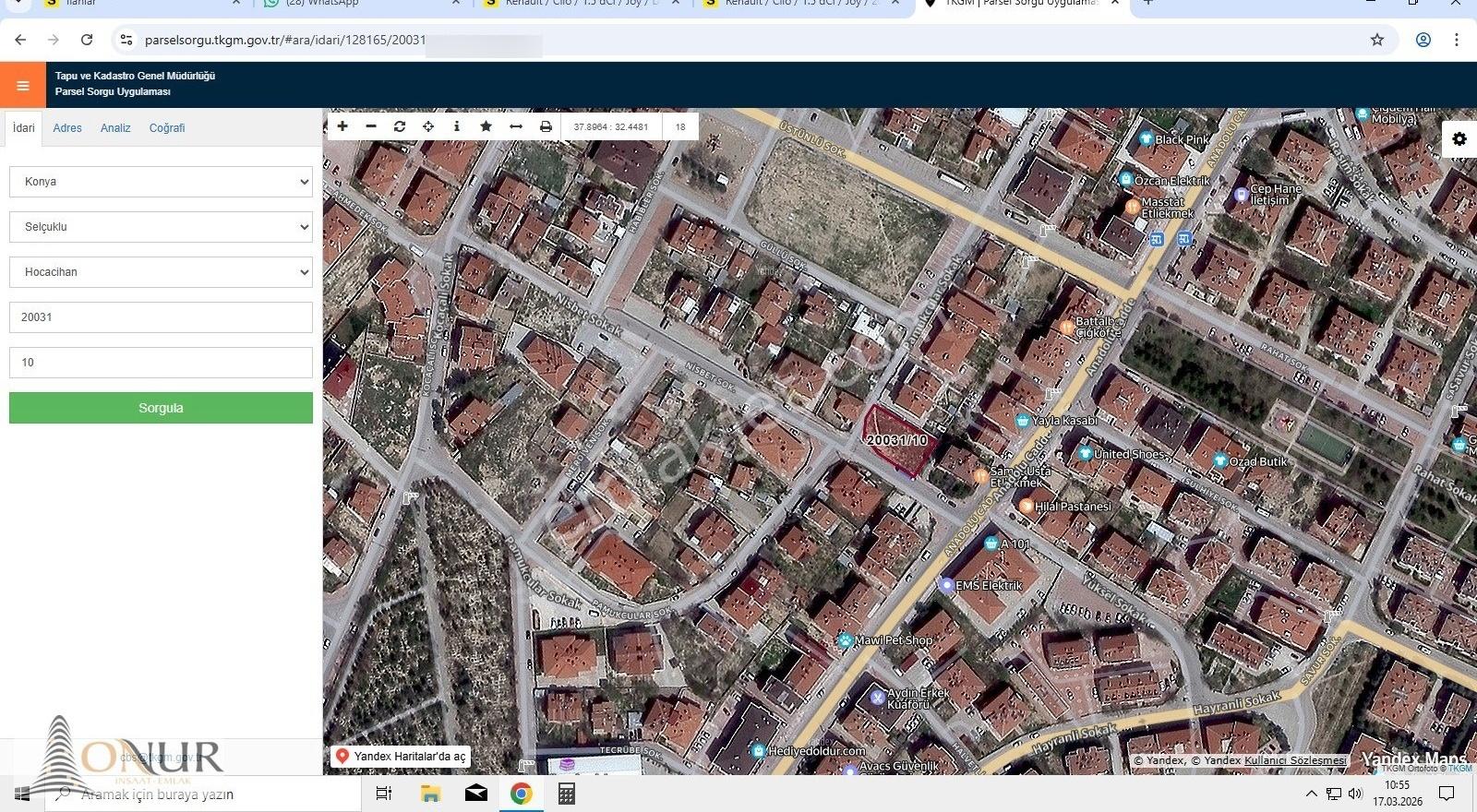Click the star favorites icon in the map toolbar

[486, 126]
